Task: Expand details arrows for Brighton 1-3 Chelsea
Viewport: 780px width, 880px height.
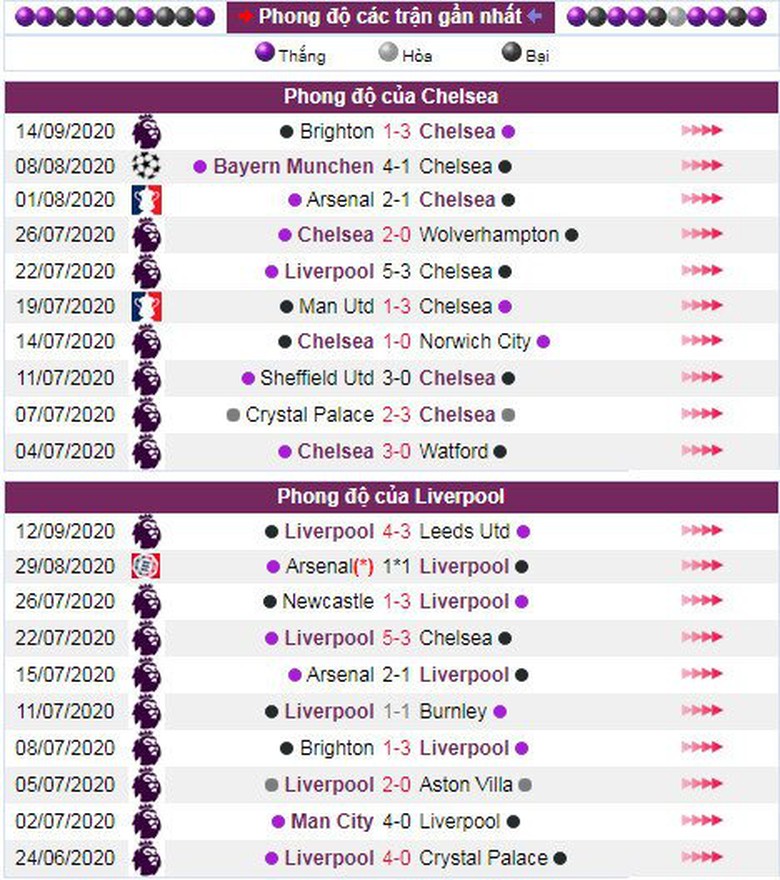Action: 701,131
